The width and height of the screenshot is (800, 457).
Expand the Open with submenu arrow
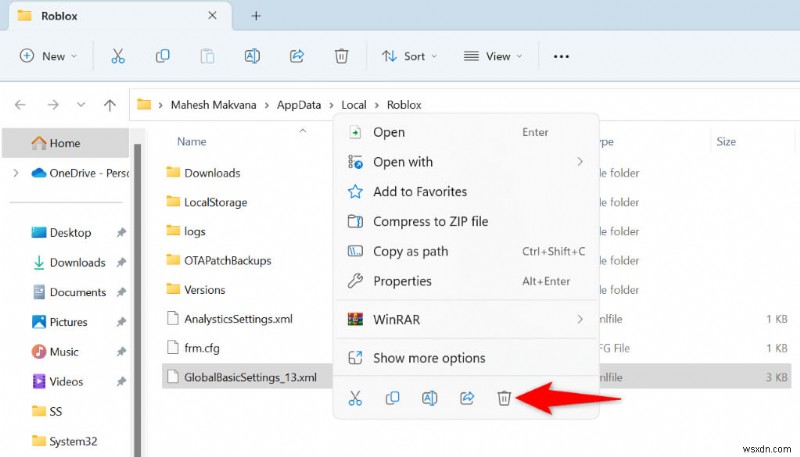pos(580,162)
